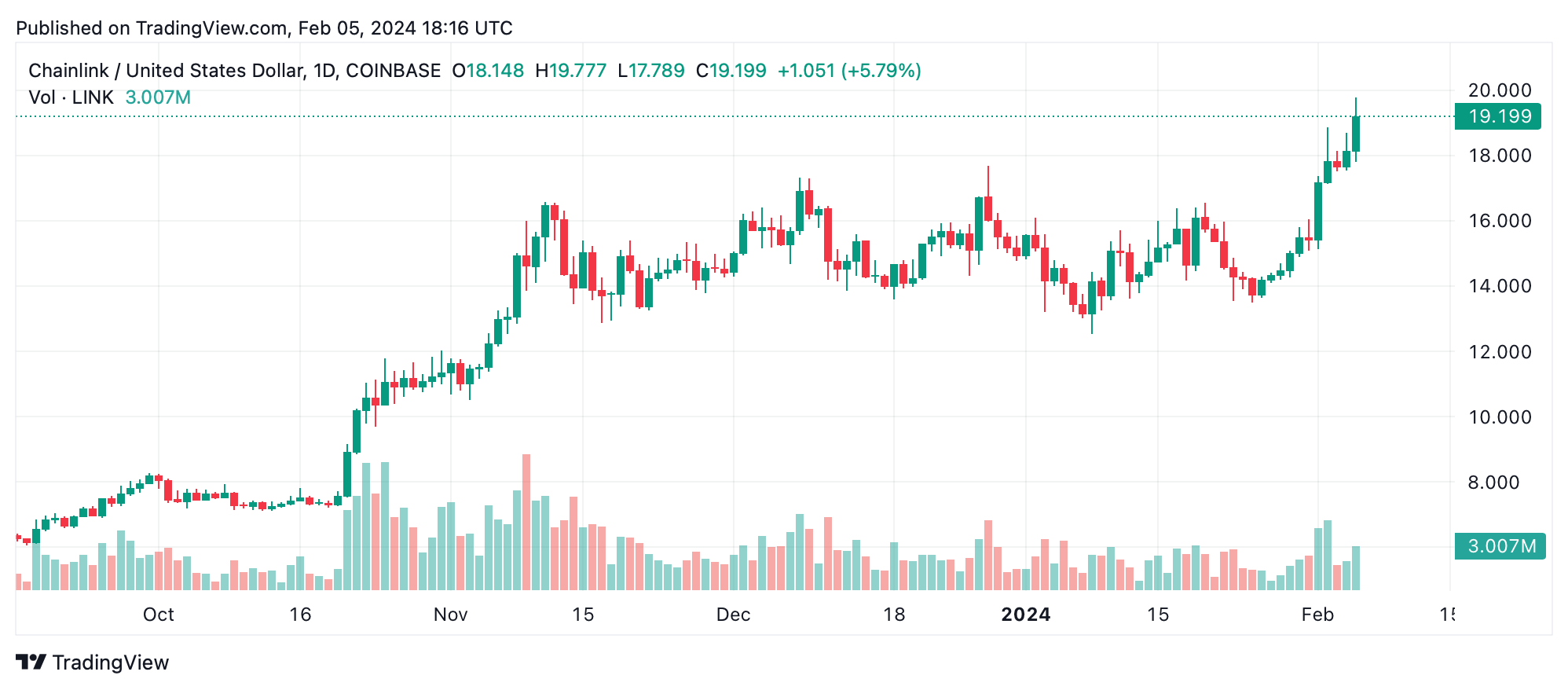Click the Vol · LINK indicator label
This screenshot has height=690, width=1568.
pos(71,97)
